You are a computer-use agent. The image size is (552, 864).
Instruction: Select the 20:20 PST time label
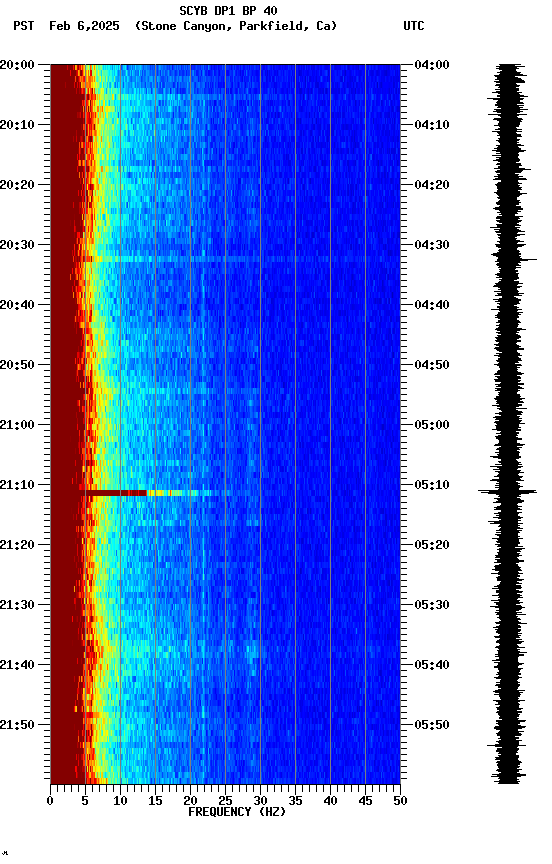pos(17,185)
